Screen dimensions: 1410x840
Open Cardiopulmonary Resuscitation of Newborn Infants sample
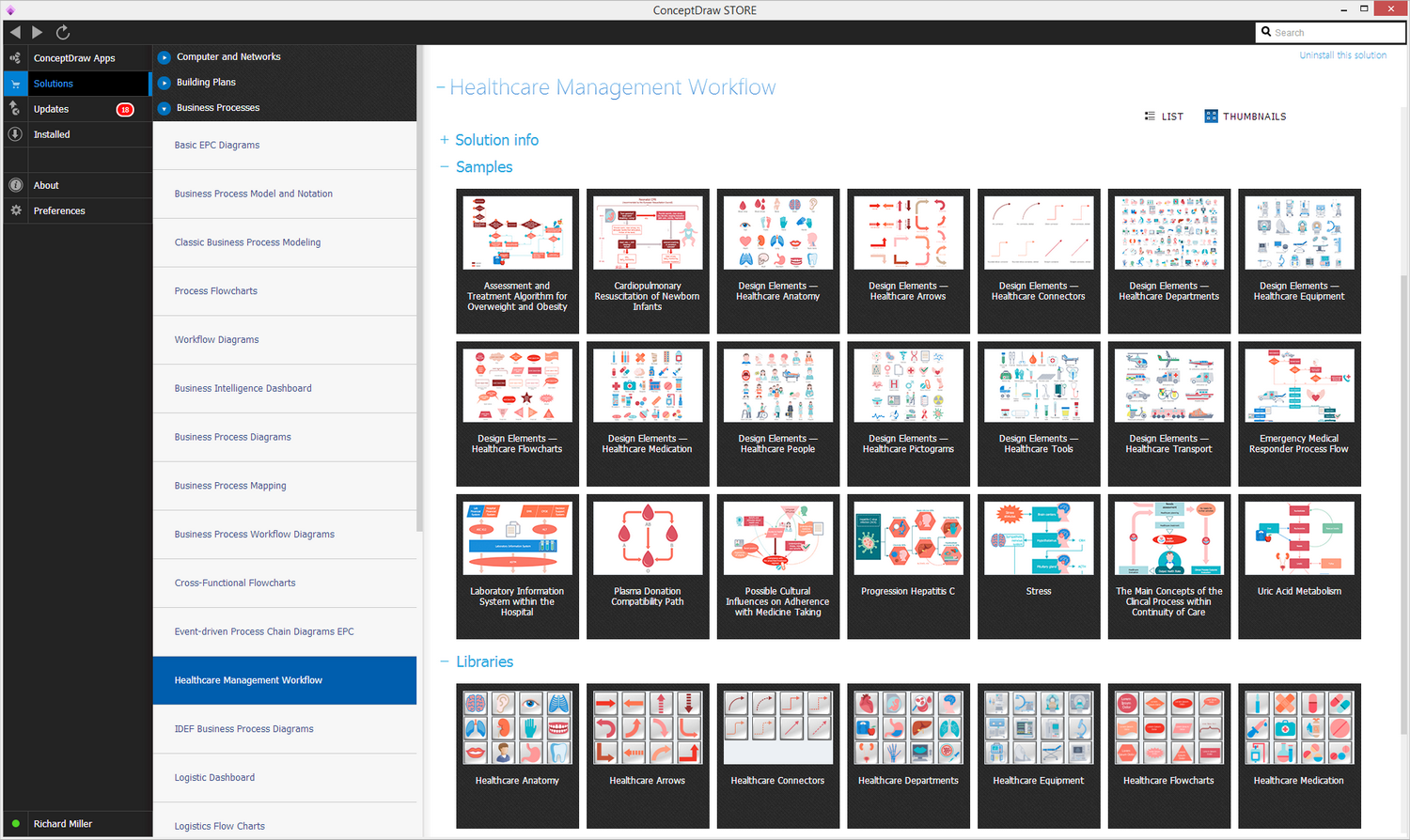[648, 261]
